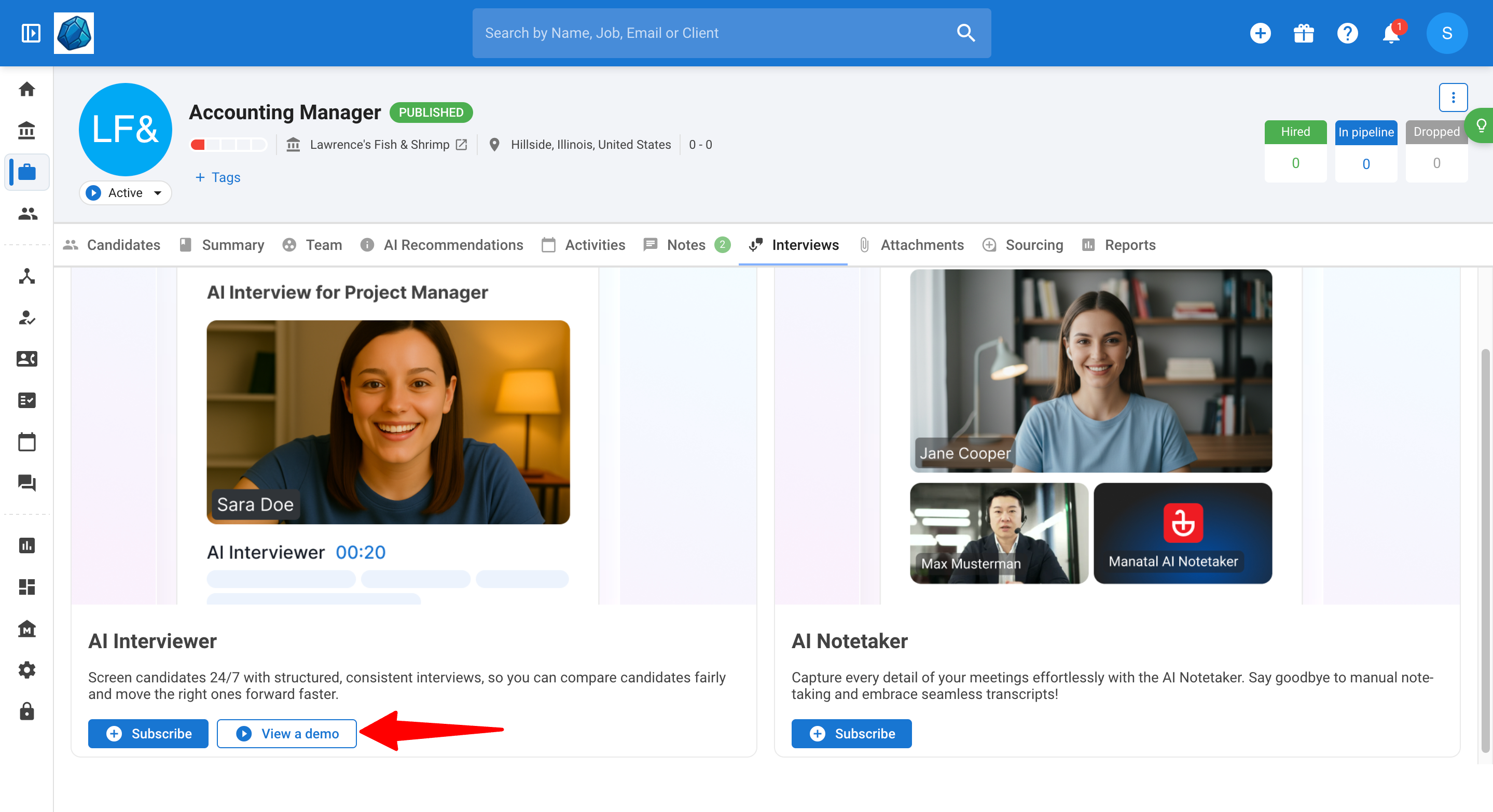This screenshot has height=812, width=1493.
Task: Open the Reports chart icon in sidebar
Action: coord(26,545)
